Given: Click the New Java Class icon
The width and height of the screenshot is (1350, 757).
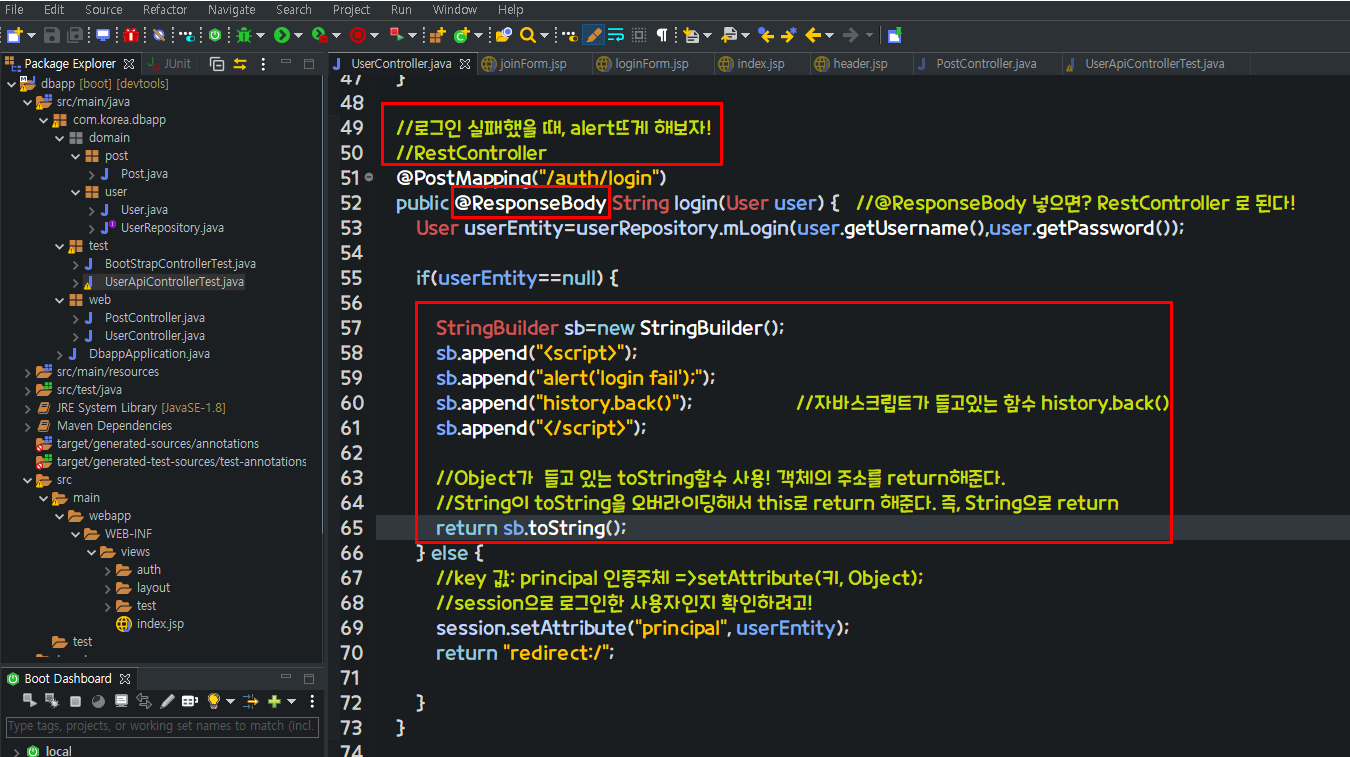Looking at the screenshot, I should tap(461, 35).
